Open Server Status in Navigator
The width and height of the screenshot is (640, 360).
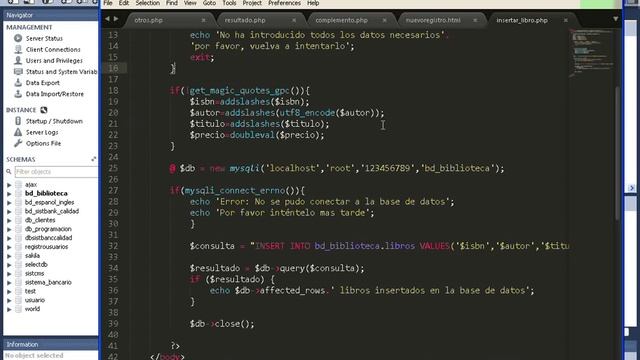click(44, 38)
